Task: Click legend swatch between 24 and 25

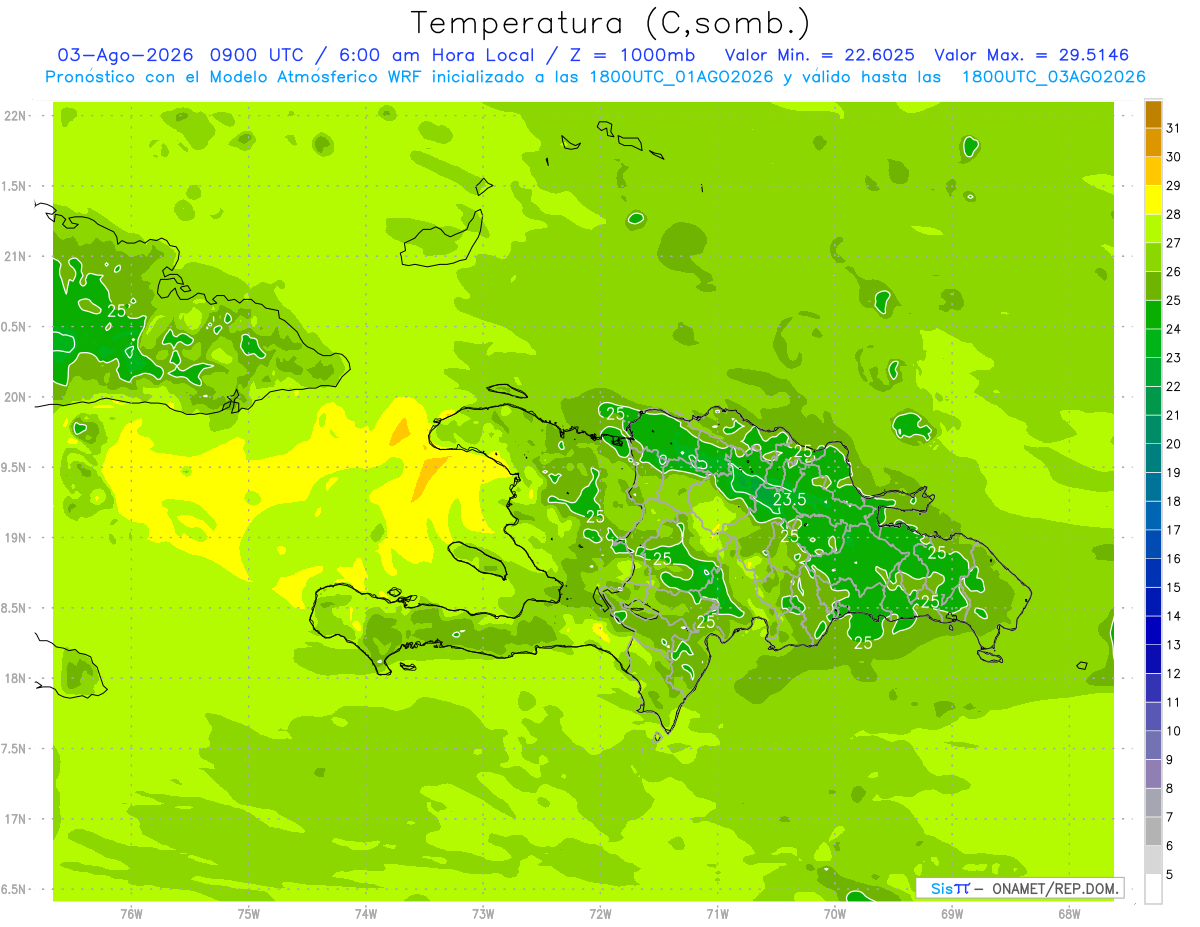Action: pyautogui.click(x=1153, y=315)
